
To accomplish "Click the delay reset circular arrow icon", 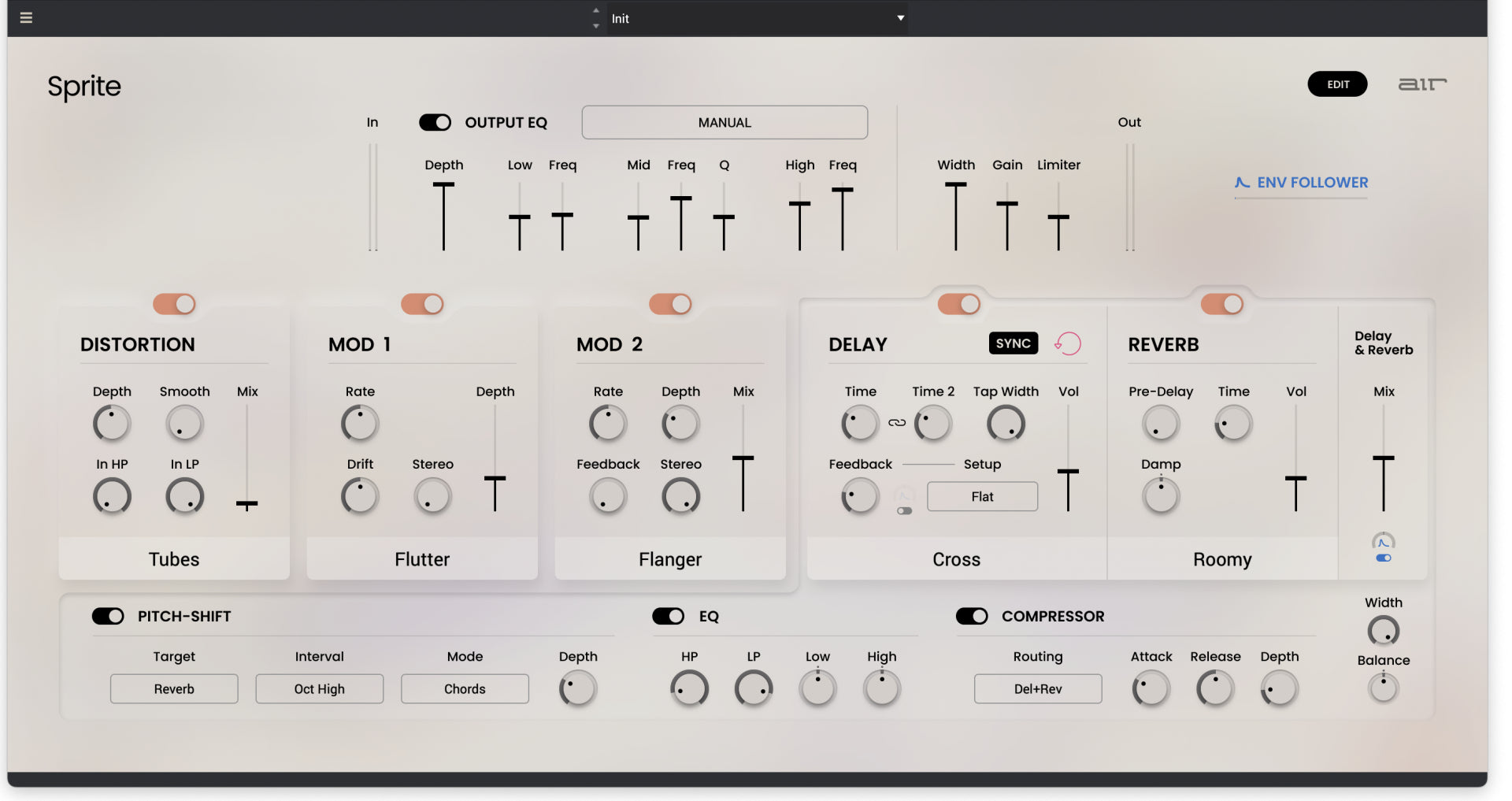I will (x=1069, y=343).
